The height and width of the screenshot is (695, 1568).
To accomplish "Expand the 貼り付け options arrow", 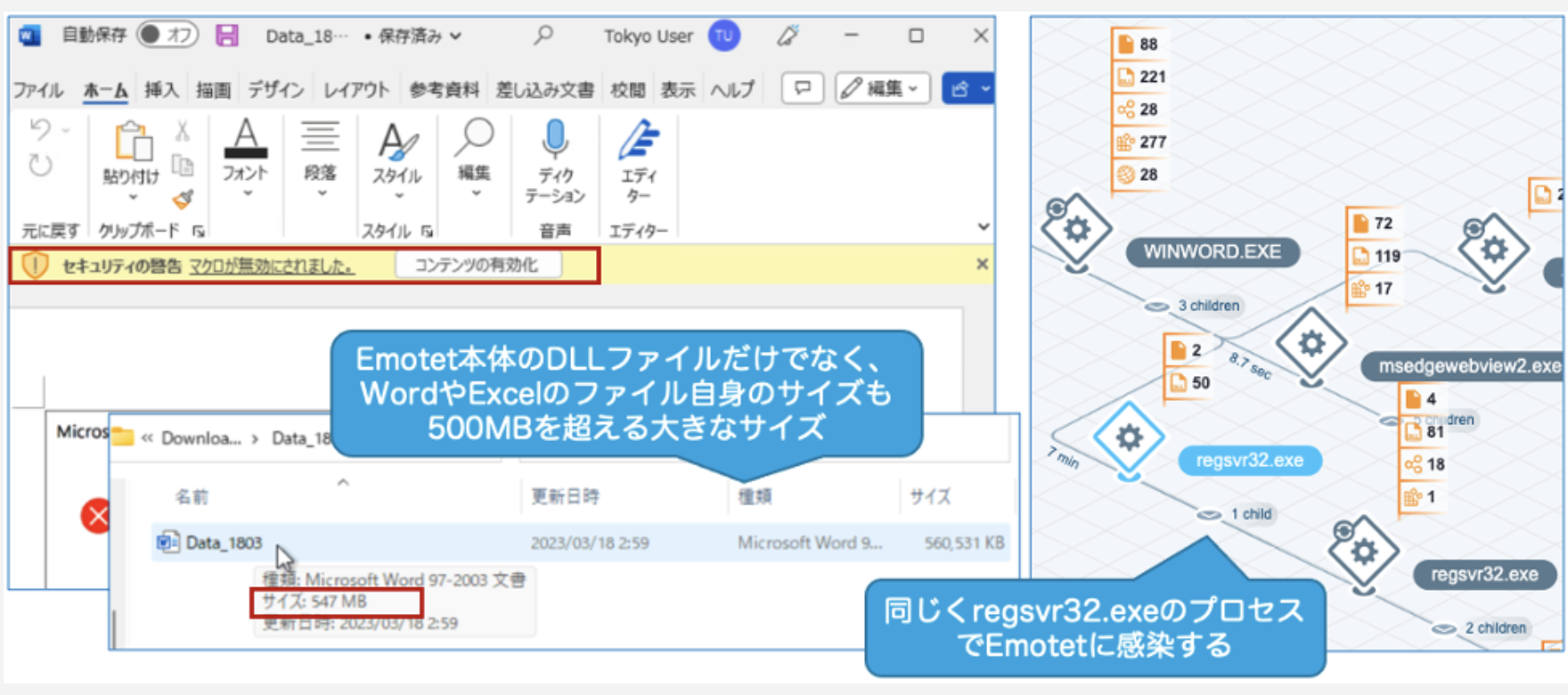I will point(133,198).
